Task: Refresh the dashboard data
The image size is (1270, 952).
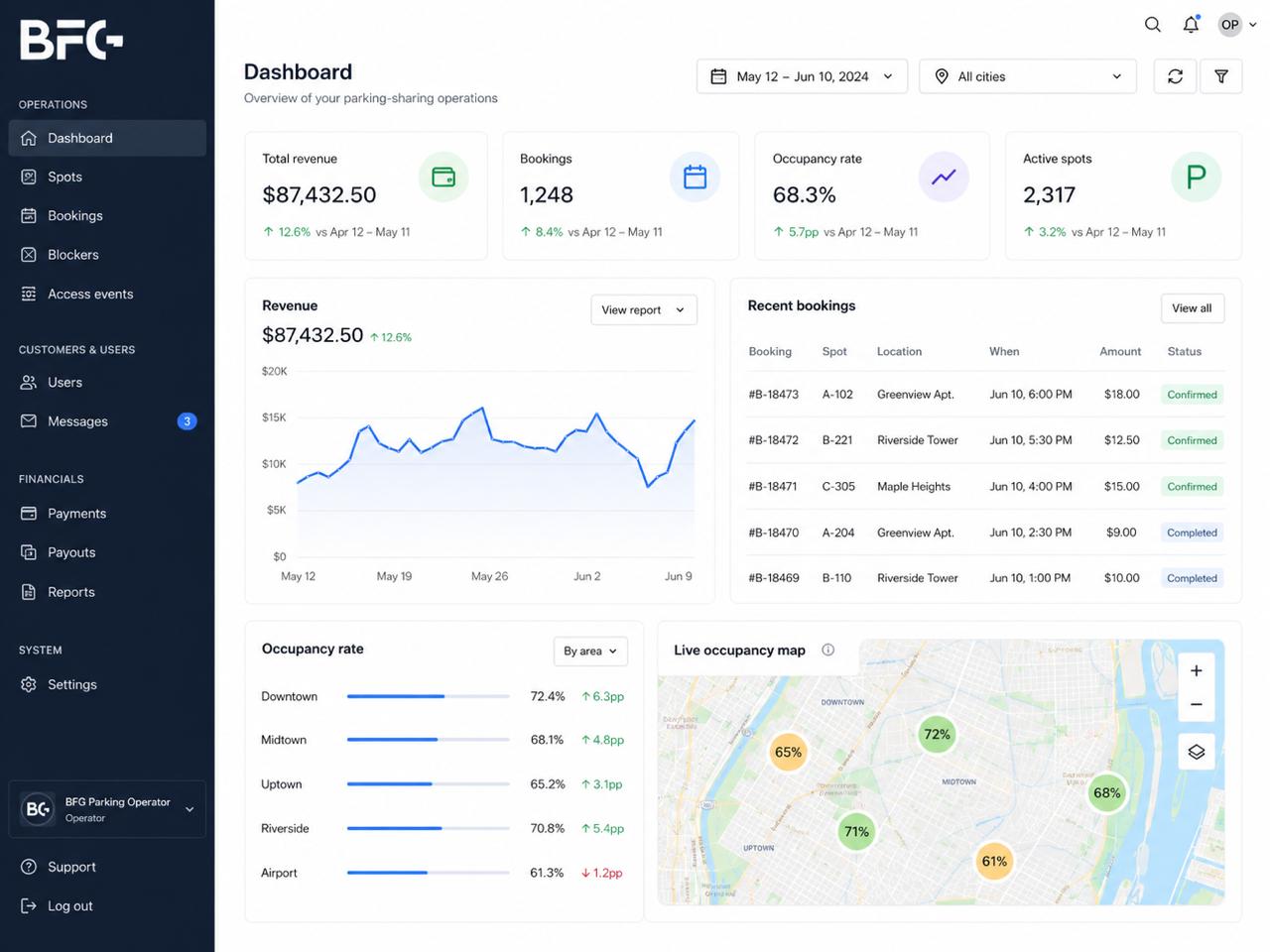Action: [1175, 76]
